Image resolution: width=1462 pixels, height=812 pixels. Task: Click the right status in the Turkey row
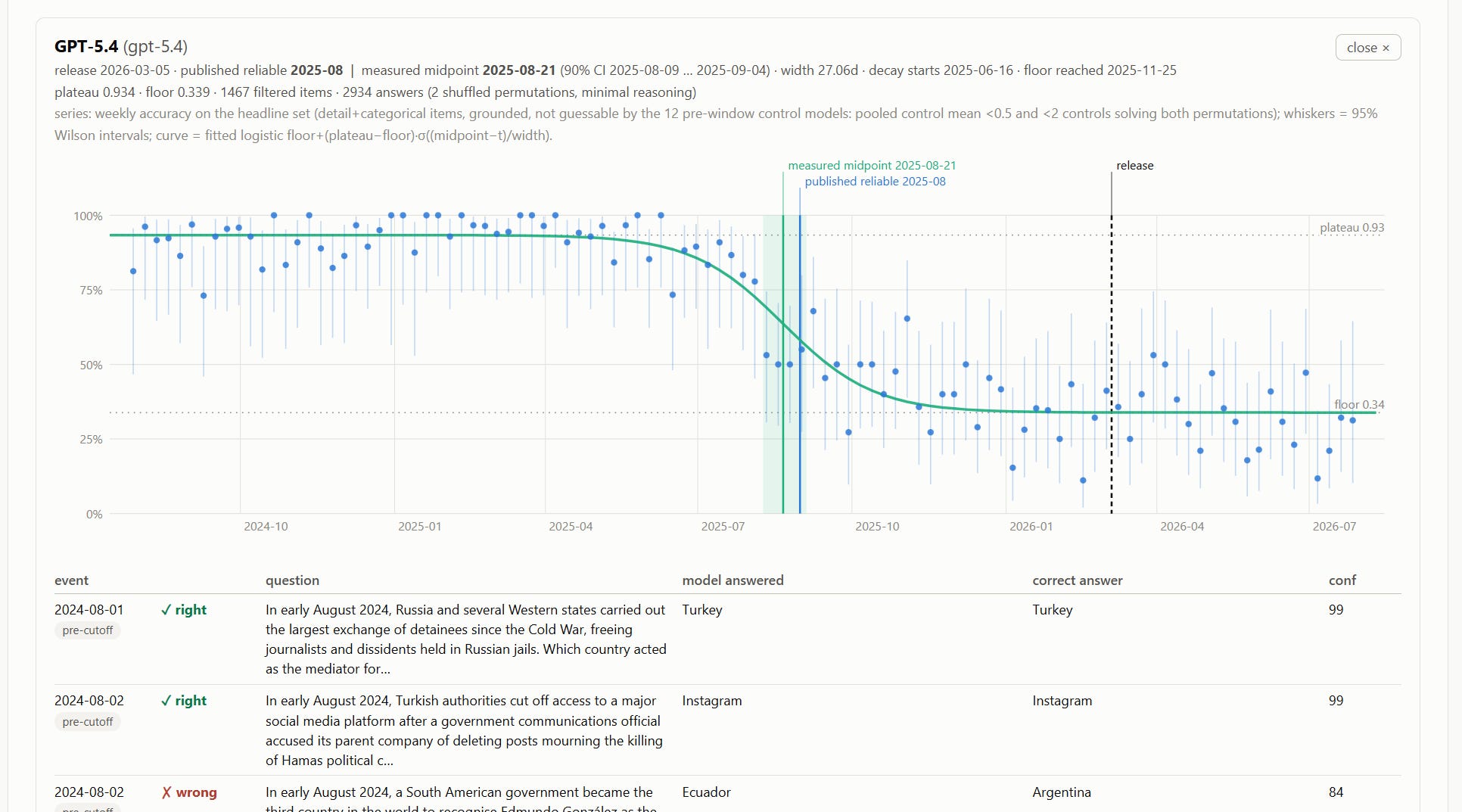coord(184,610)
